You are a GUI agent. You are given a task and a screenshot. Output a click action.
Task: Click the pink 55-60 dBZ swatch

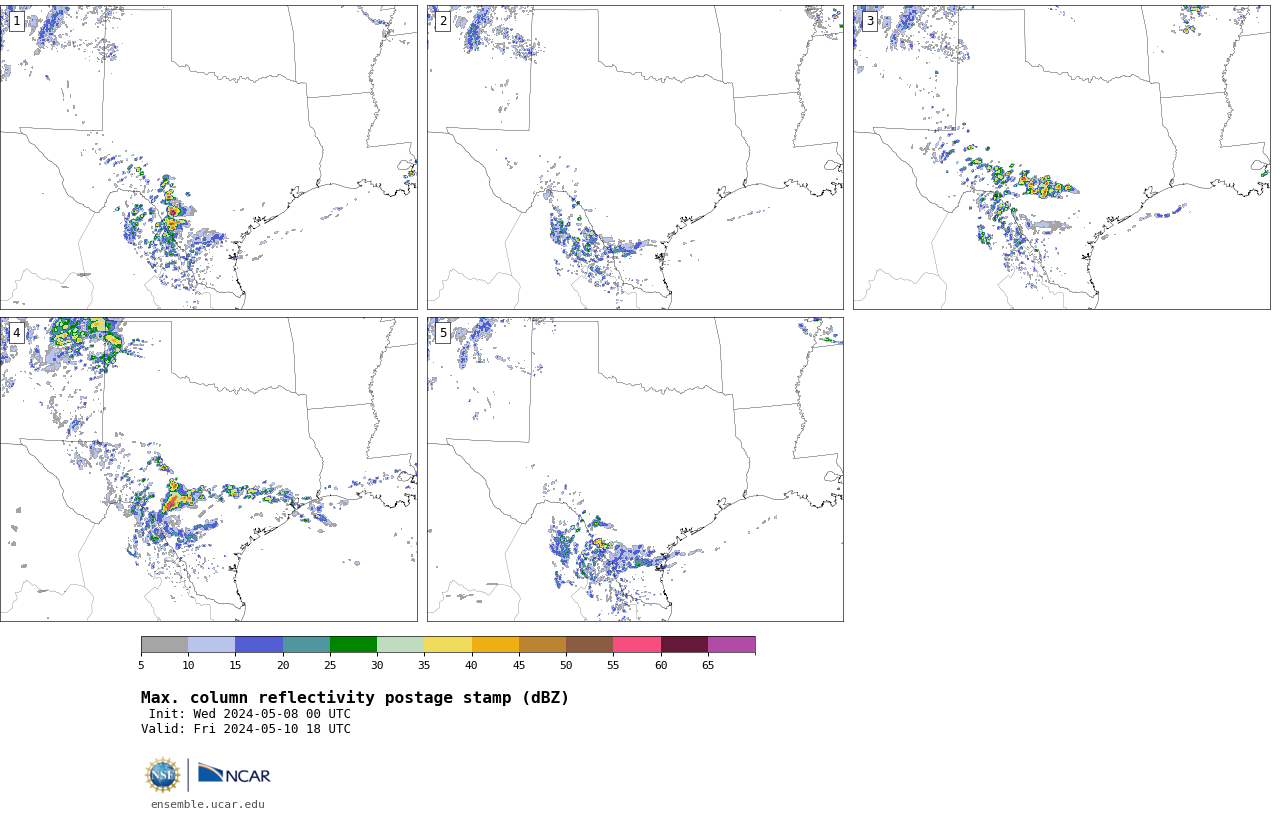(x=636, y=644)
